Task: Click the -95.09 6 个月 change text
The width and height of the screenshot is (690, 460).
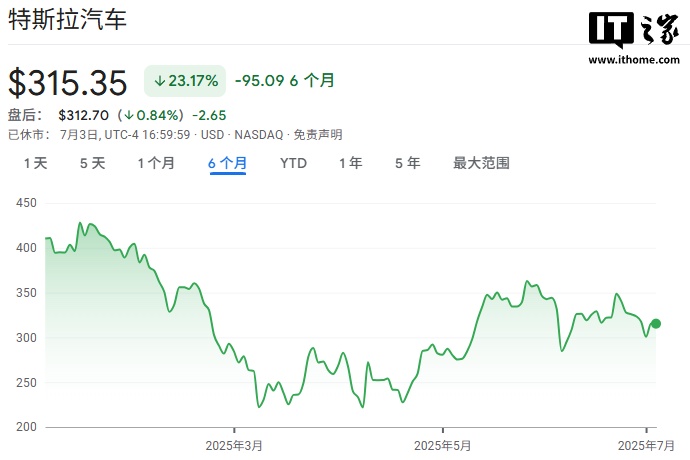Action: [x=285, y=81]
